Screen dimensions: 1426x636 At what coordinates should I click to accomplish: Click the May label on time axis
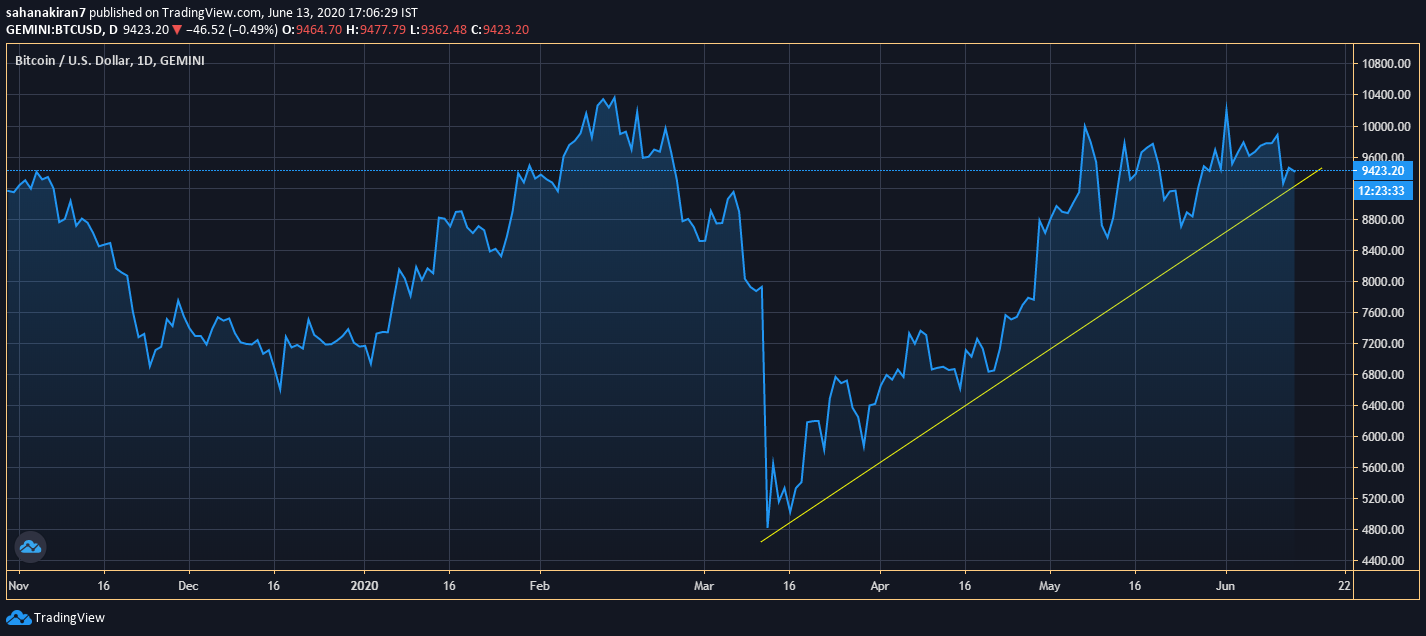click(1050, 584)
